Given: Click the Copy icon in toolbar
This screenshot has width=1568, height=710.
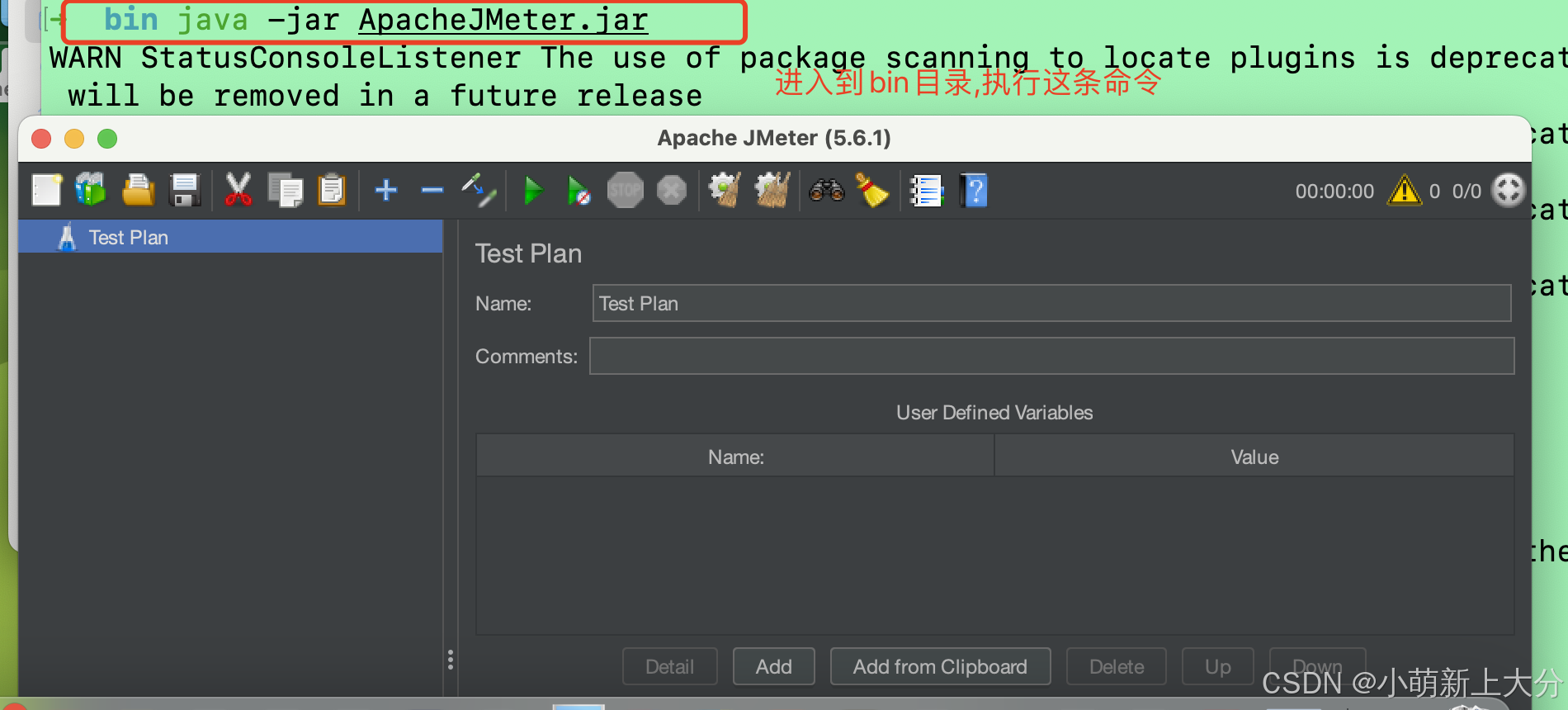Looking at the screenshot, I should [286, 191].
